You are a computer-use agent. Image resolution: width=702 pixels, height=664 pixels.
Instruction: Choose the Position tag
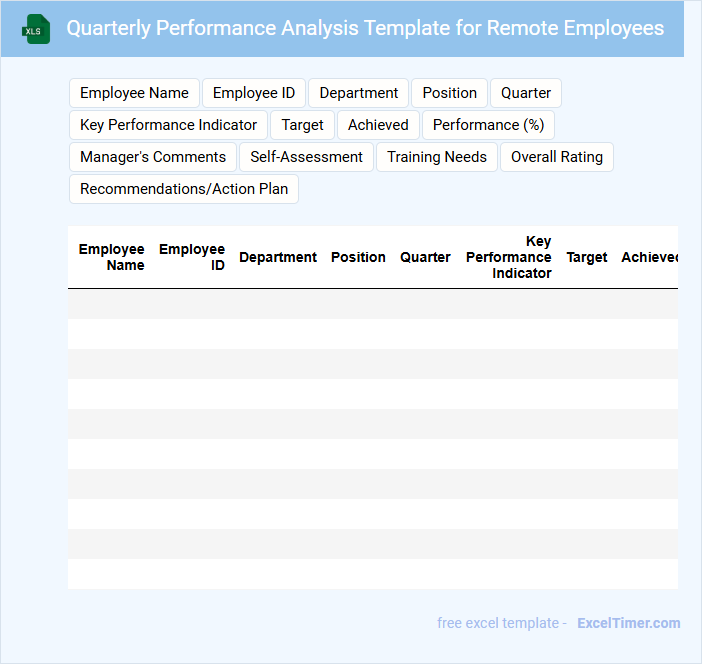(449, 93)
